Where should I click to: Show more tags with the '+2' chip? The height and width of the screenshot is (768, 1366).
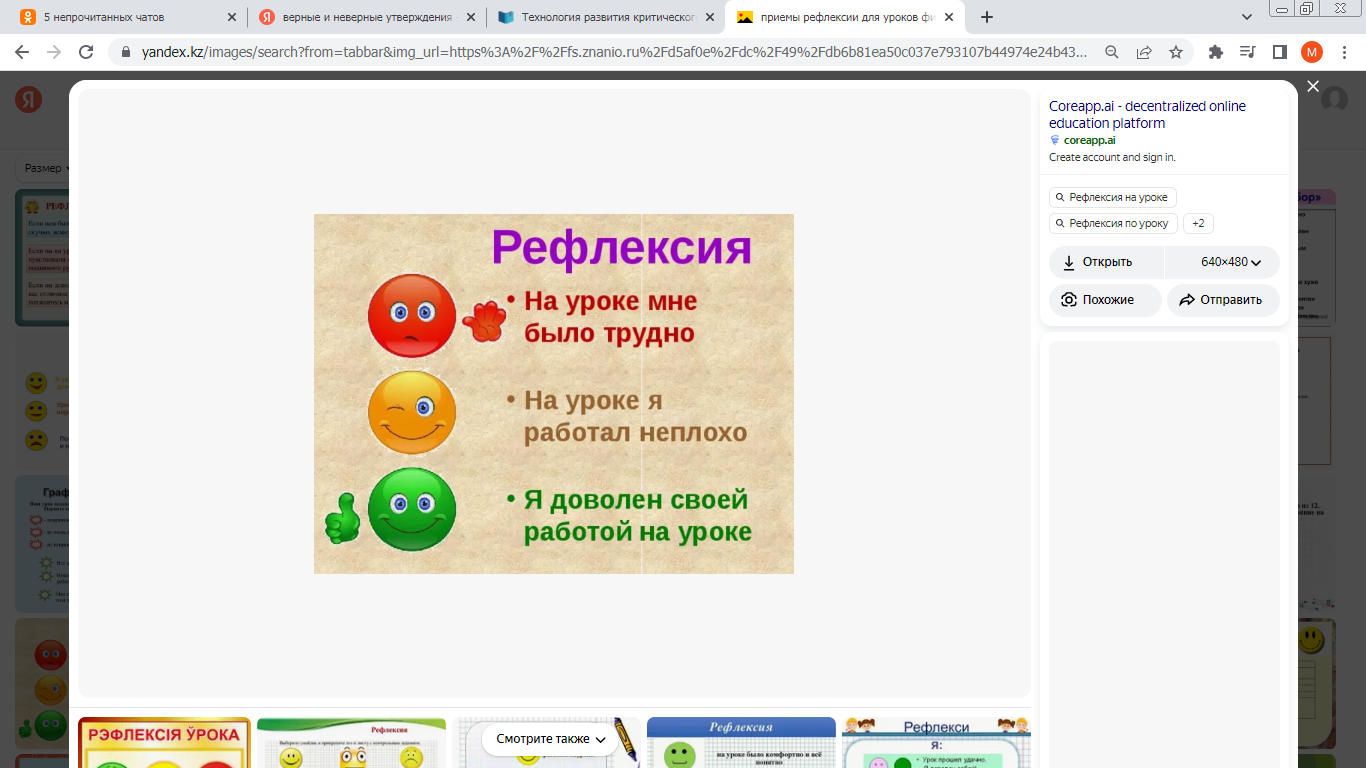pos(1198,223)
